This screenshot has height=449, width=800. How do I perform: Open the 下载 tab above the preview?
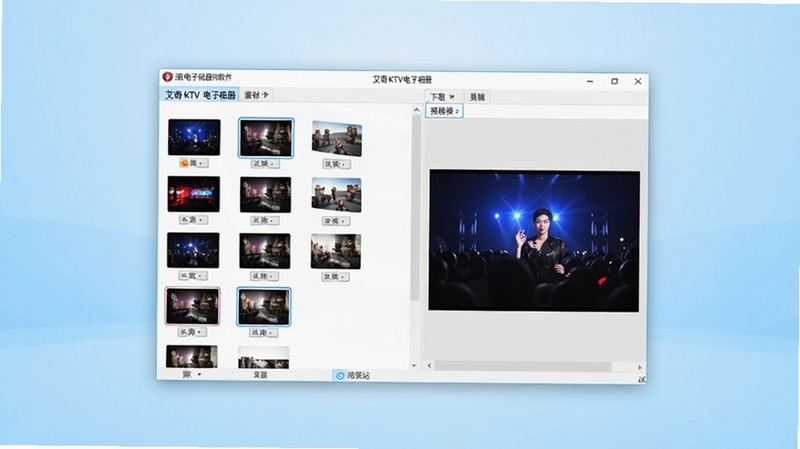442,96
